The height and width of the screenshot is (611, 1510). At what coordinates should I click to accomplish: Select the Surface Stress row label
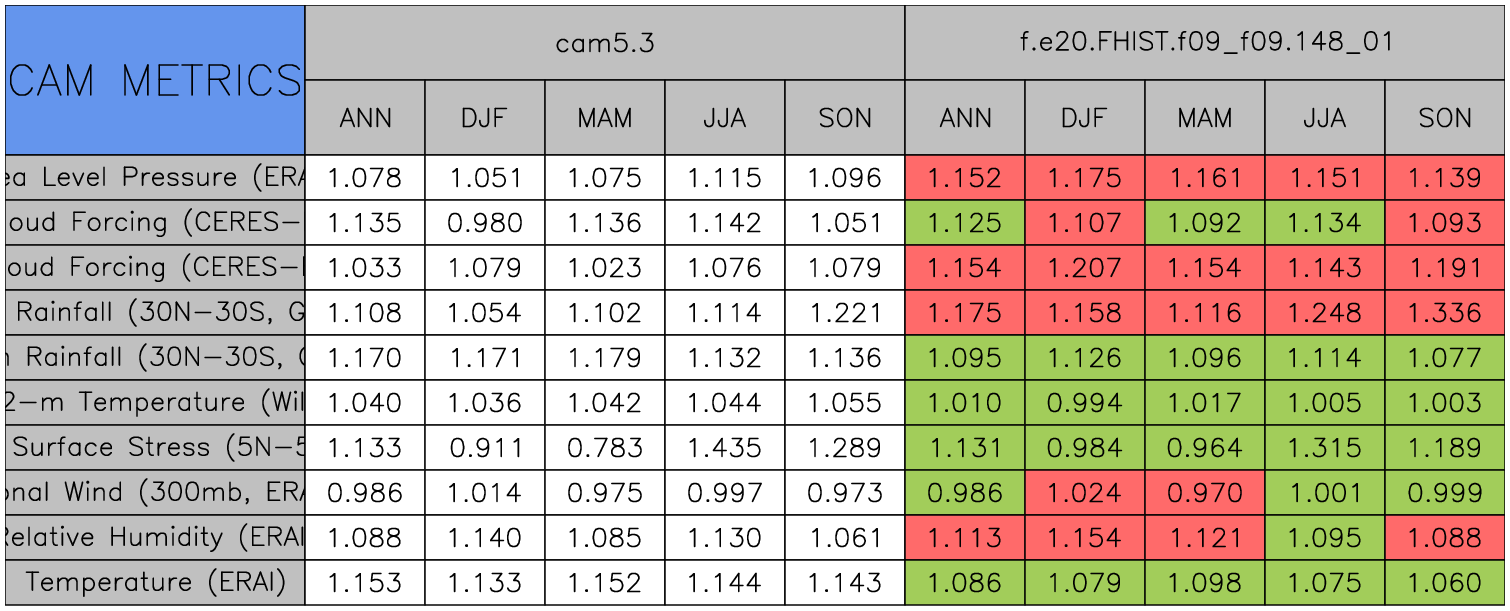[154, 448]
